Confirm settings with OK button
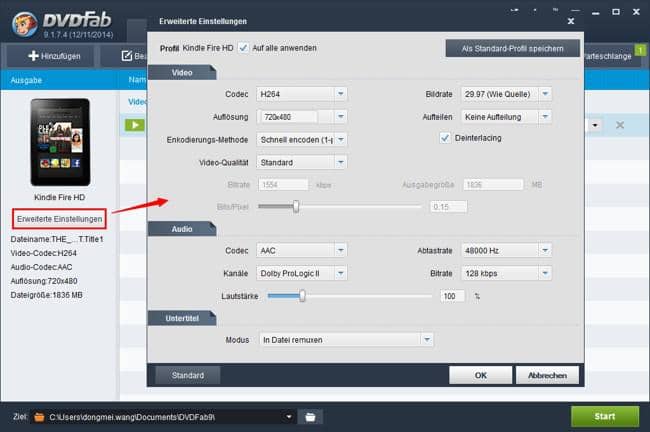The height and width of the screenshot is (432, 650). 480,375
